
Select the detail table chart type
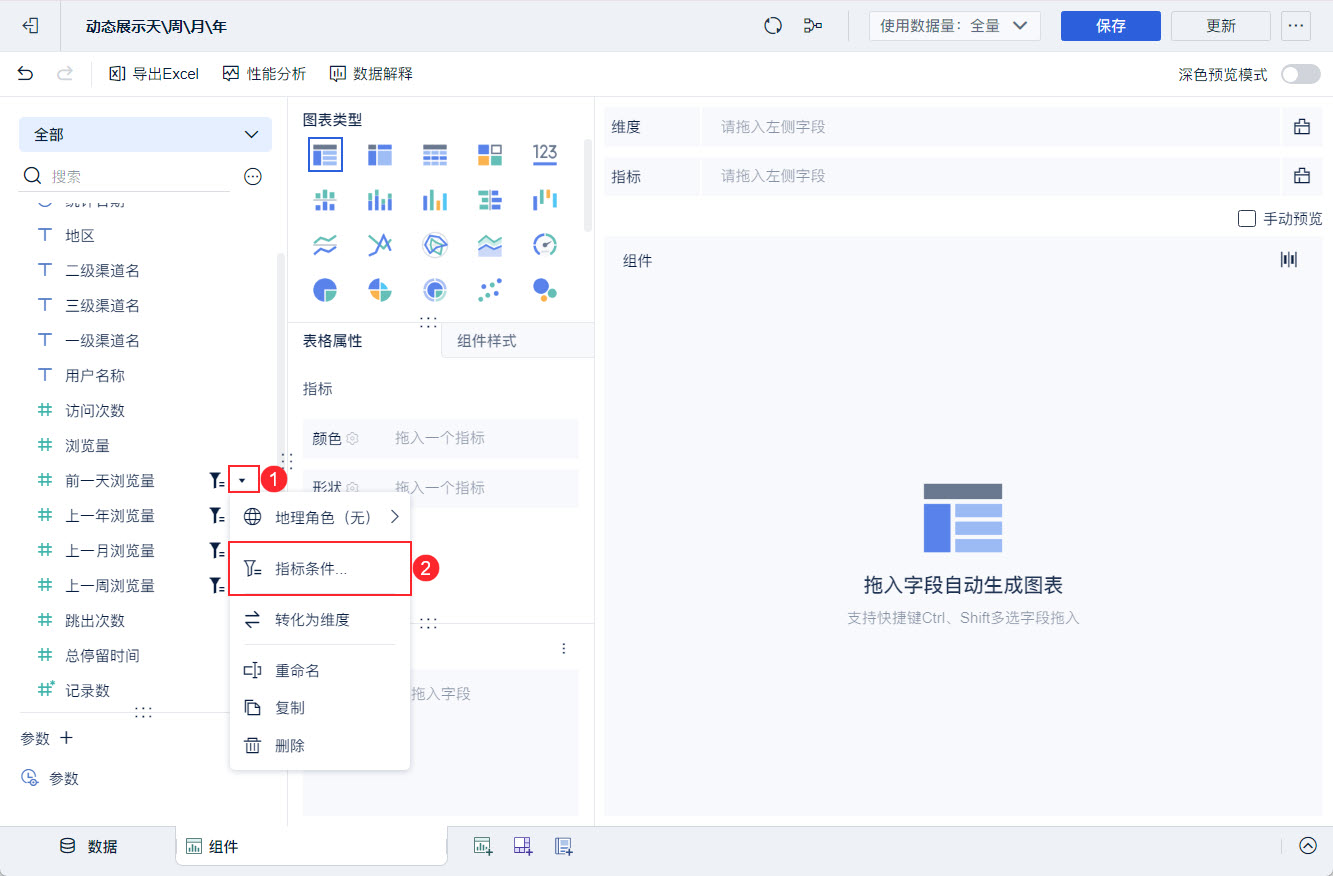[435, 154]
